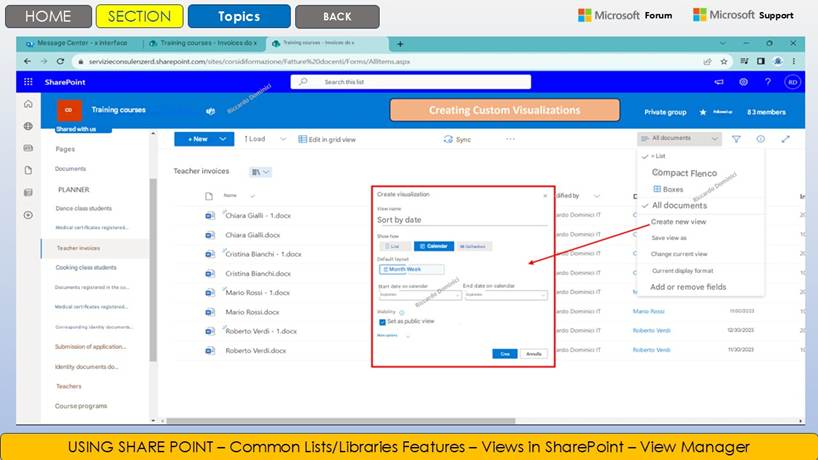Bookmark this page with the star
Screen dimensions: 818x460
(x=724, y=62)
